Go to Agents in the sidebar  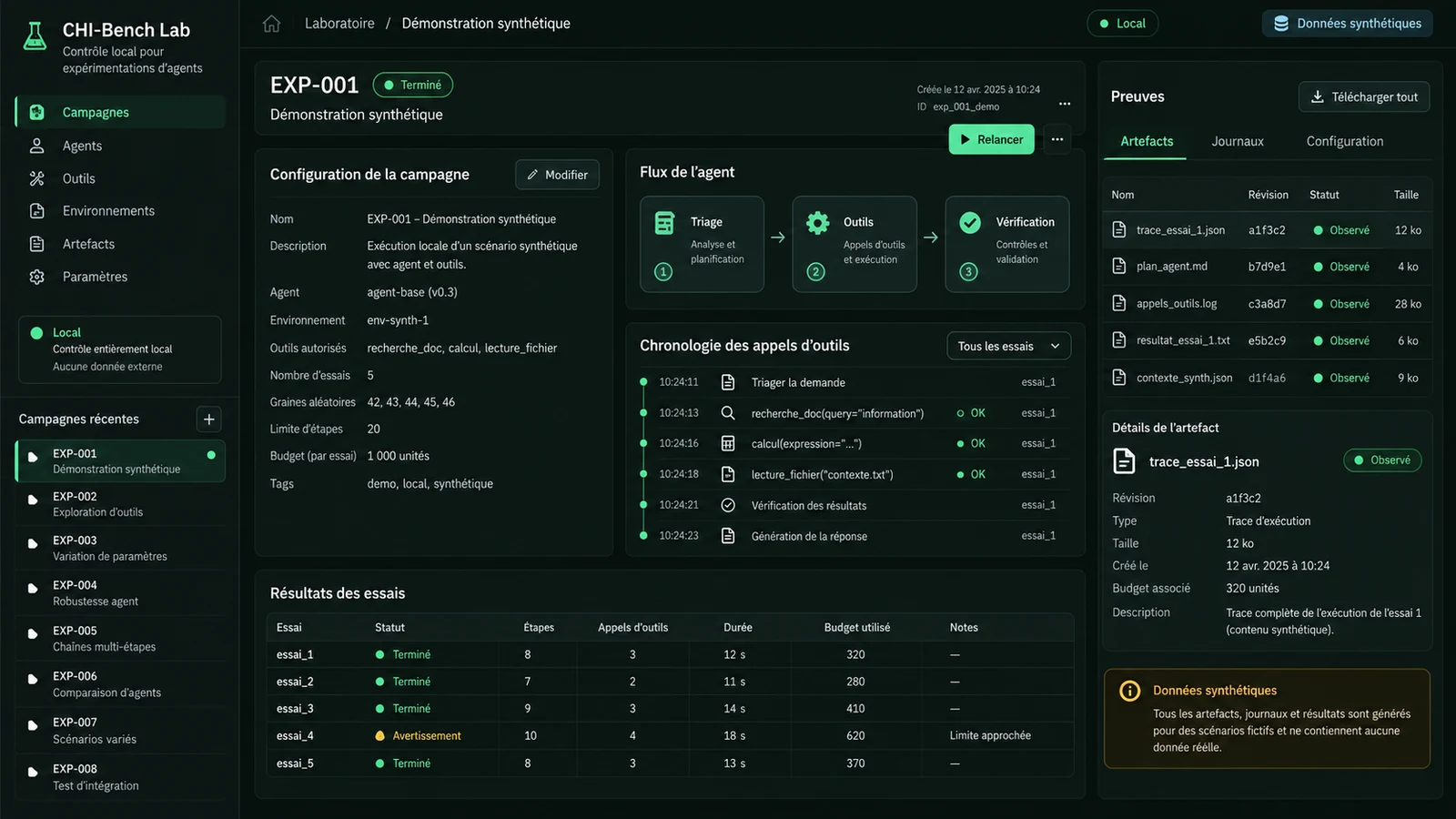coord(120,146)
